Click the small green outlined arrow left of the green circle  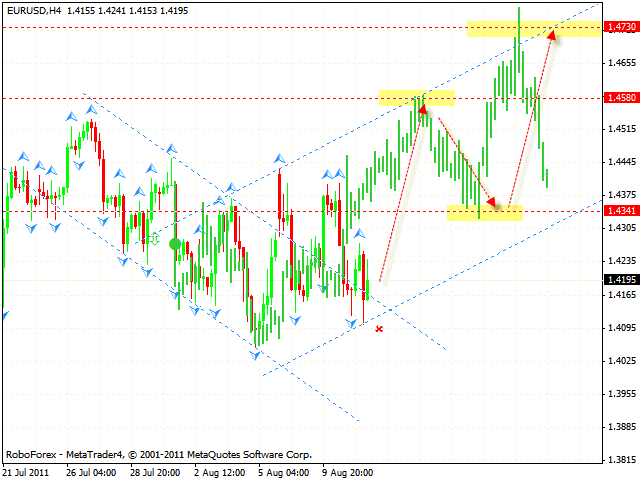(155, 239)
